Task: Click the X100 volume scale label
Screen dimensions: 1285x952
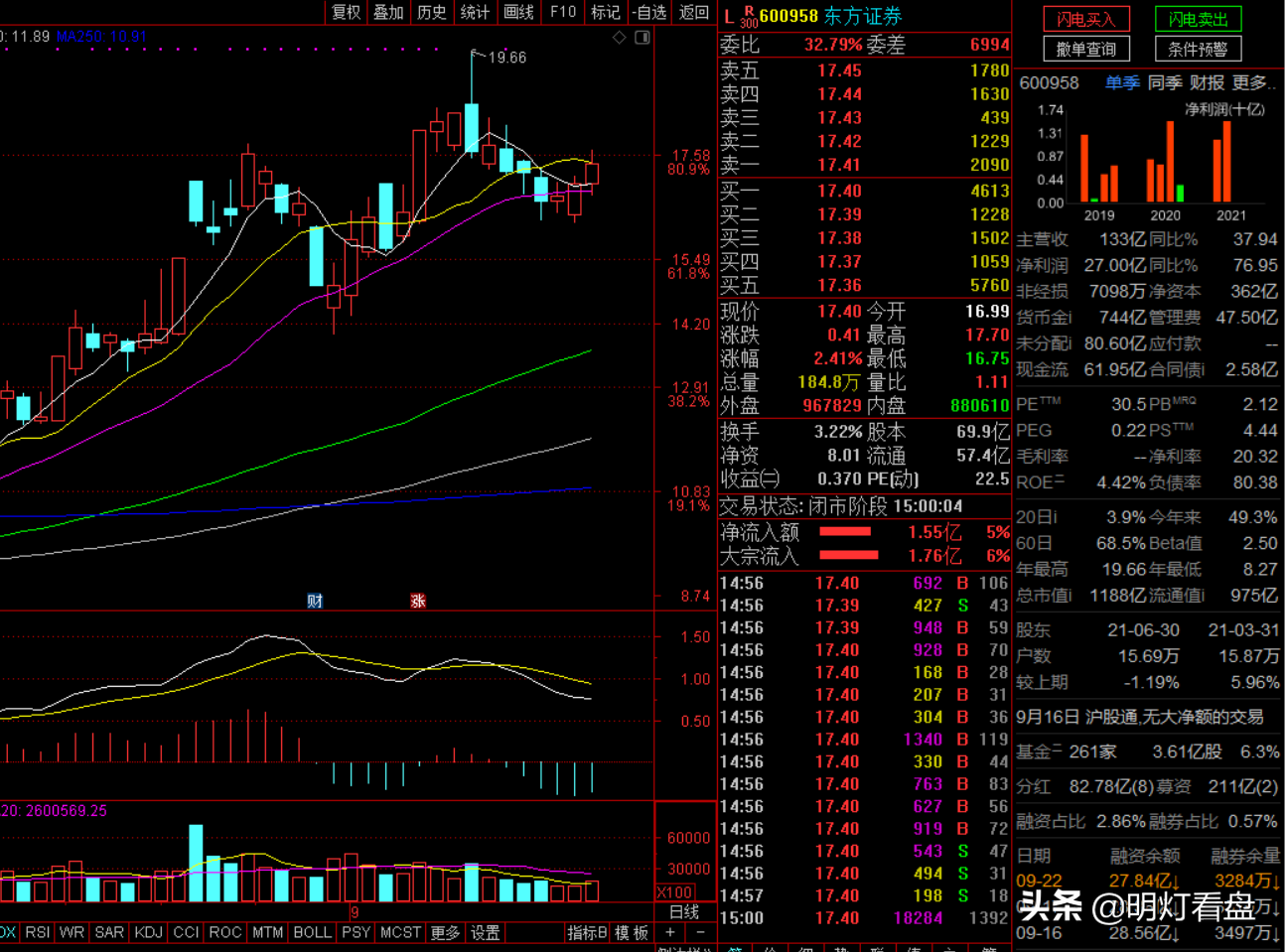Action: [675, 891]
